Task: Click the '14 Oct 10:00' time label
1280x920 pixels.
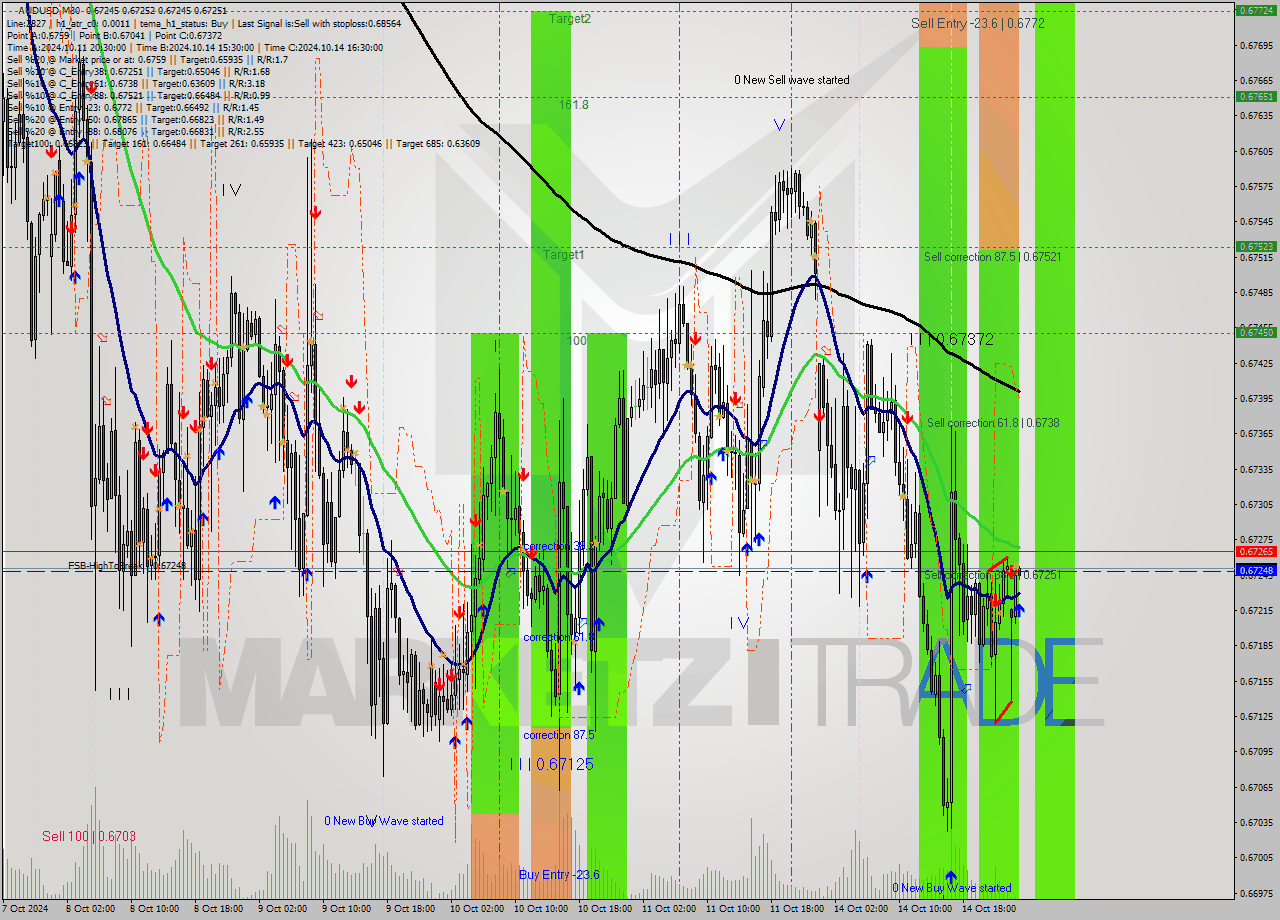Action: click(924, 909)
